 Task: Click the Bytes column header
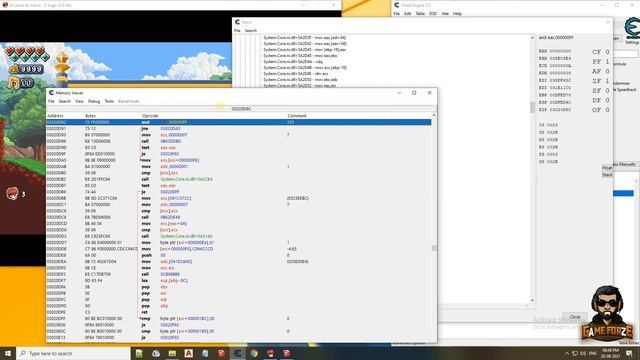tap(90, 116)
